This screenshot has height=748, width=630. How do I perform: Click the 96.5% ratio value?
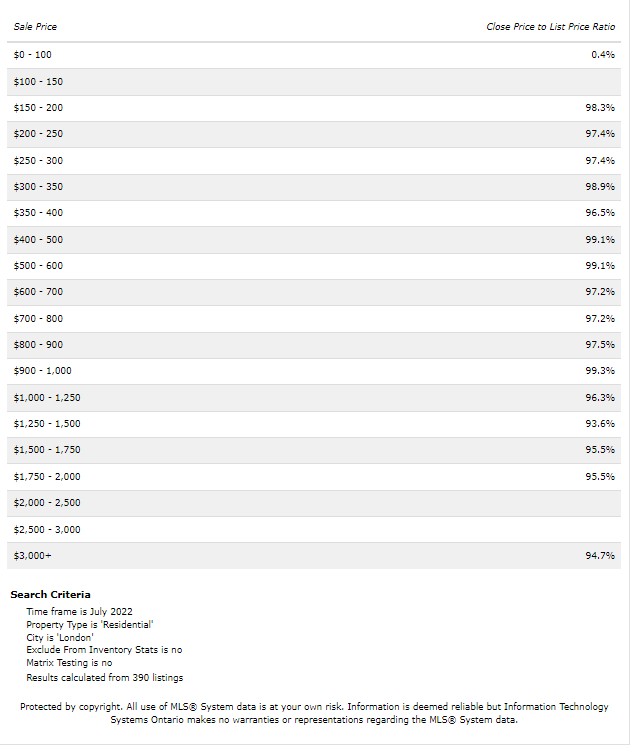tap(601, 213)
